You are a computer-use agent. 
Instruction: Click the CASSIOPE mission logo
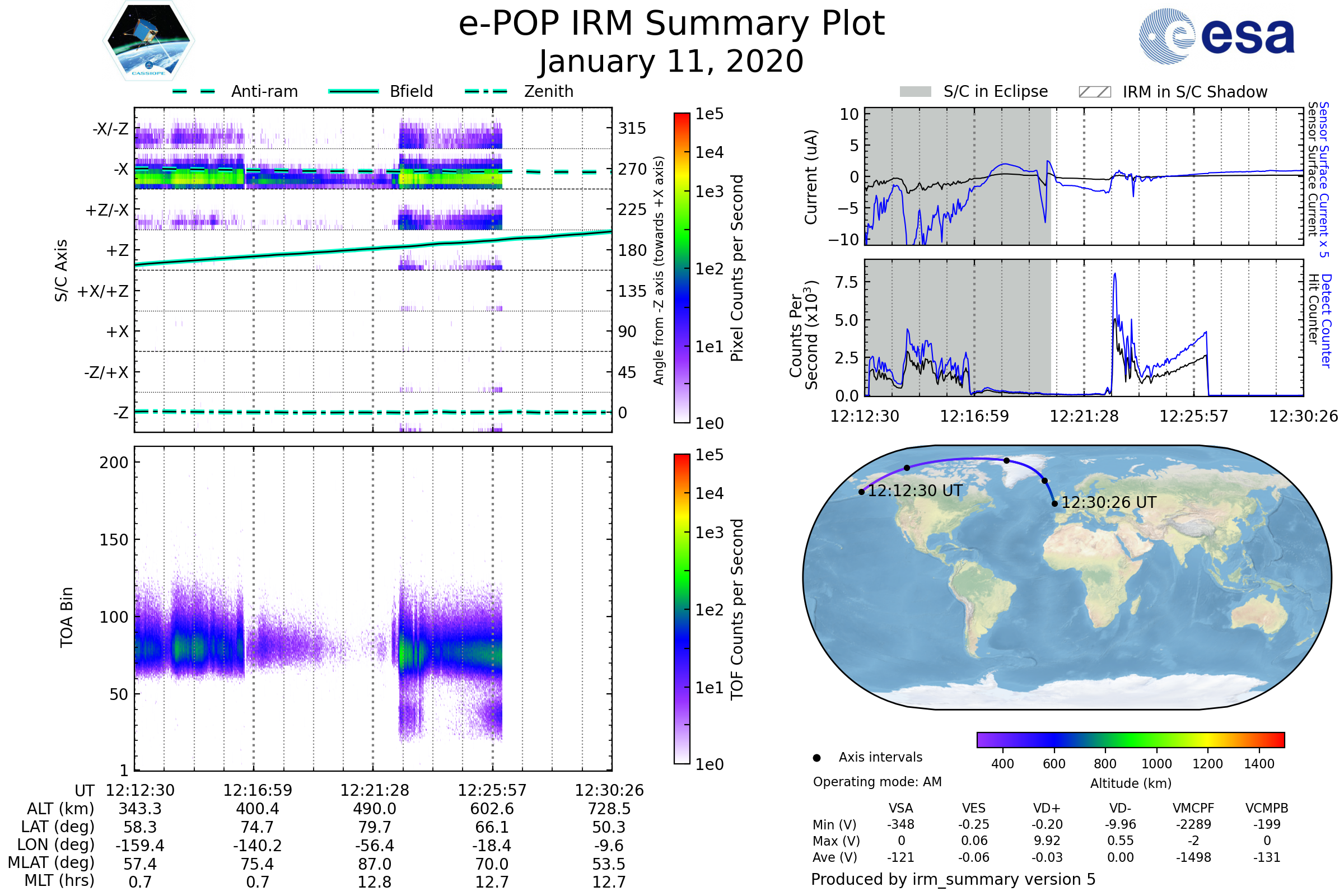click(x=148, y=41)
